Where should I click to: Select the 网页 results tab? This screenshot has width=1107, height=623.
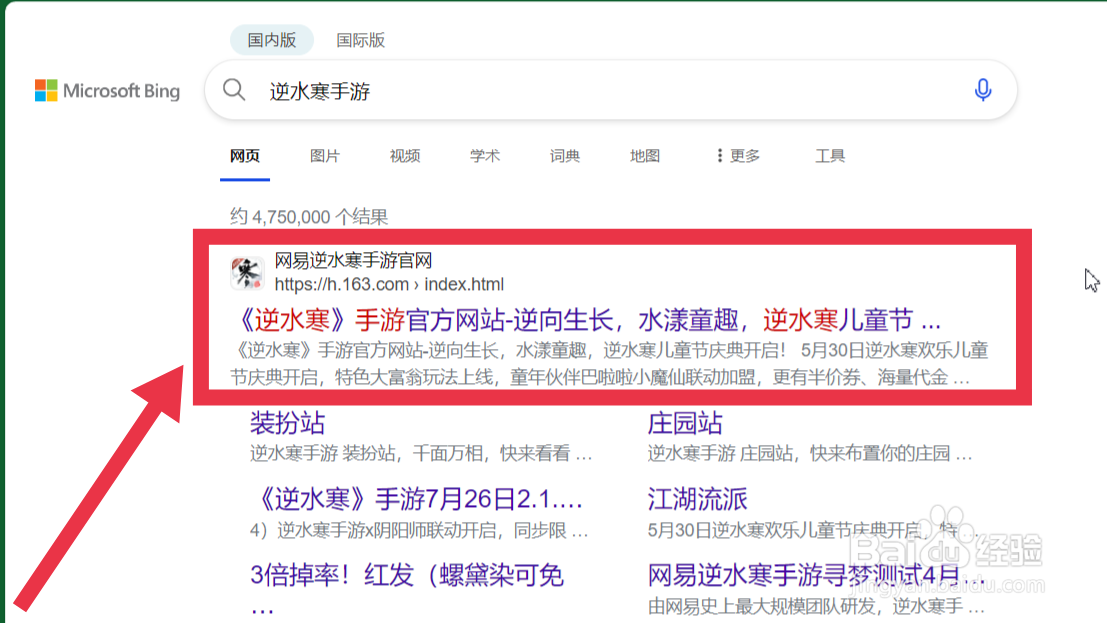click(245, 155)
